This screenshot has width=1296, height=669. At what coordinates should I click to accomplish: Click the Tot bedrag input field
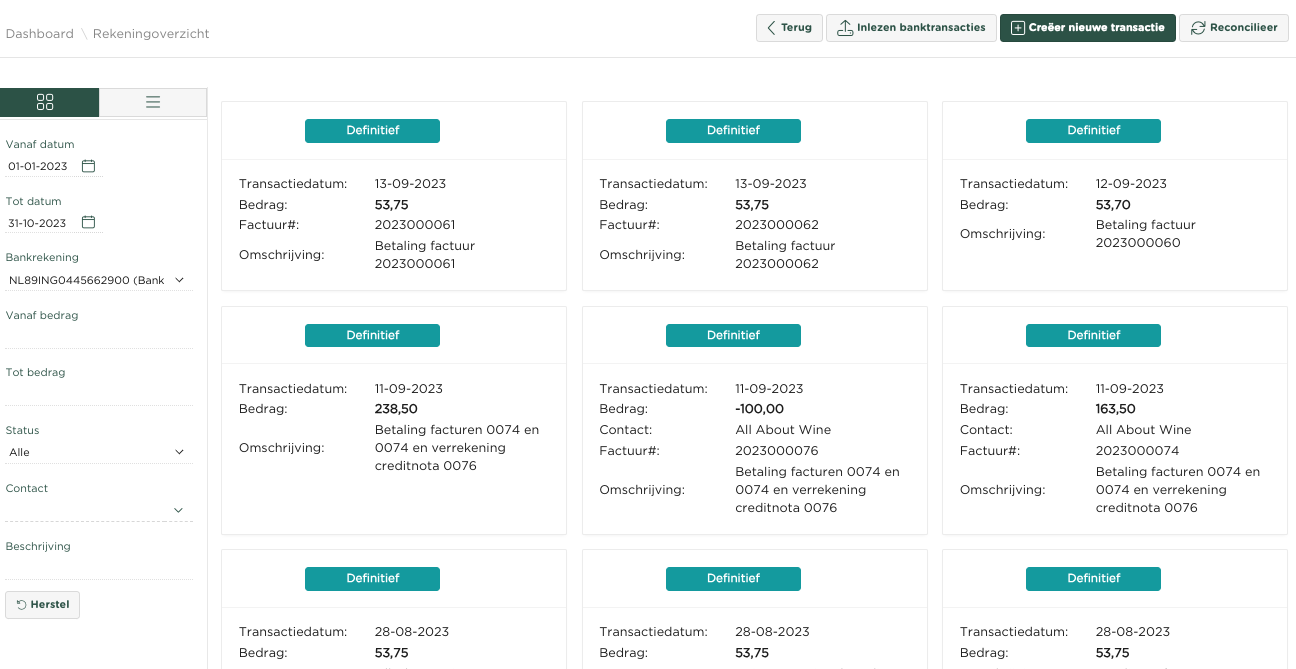pyautogui.click(x=97, y=394)
